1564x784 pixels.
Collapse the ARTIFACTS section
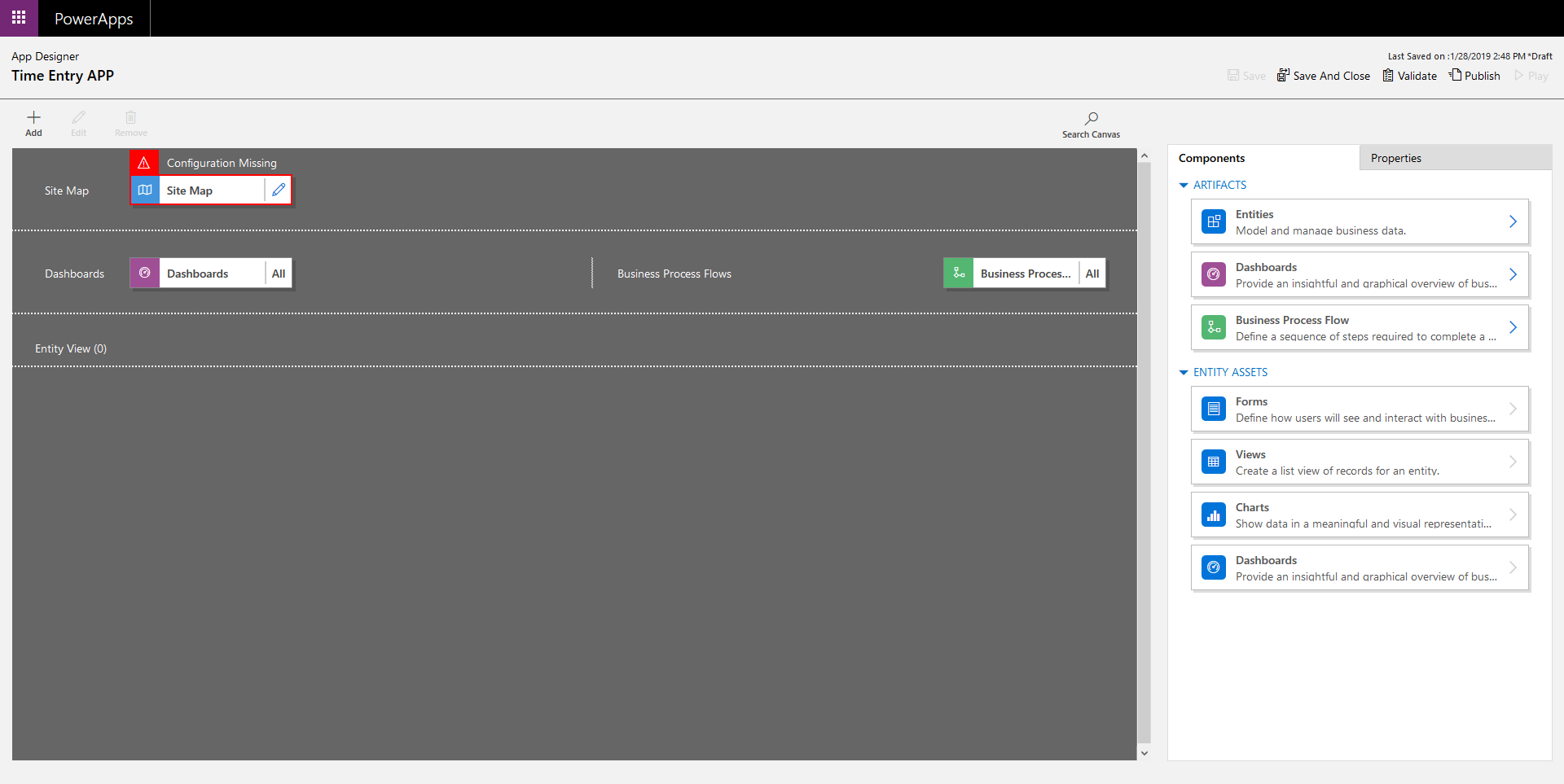click(1184, 185)
